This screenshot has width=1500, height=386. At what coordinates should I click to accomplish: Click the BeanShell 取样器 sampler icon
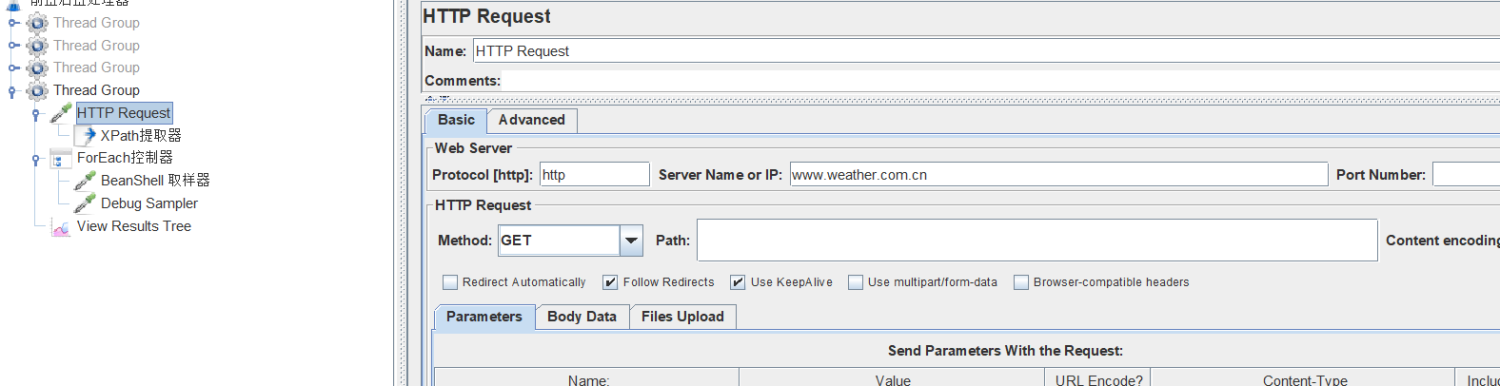pos(86,180)
